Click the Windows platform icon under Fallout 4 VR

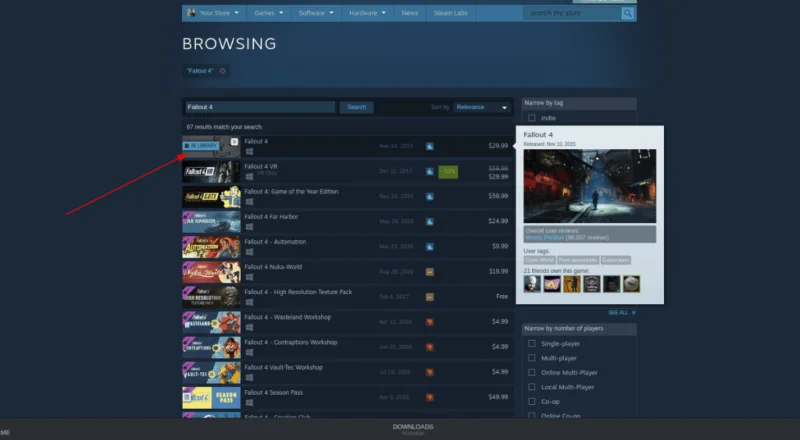249,177
